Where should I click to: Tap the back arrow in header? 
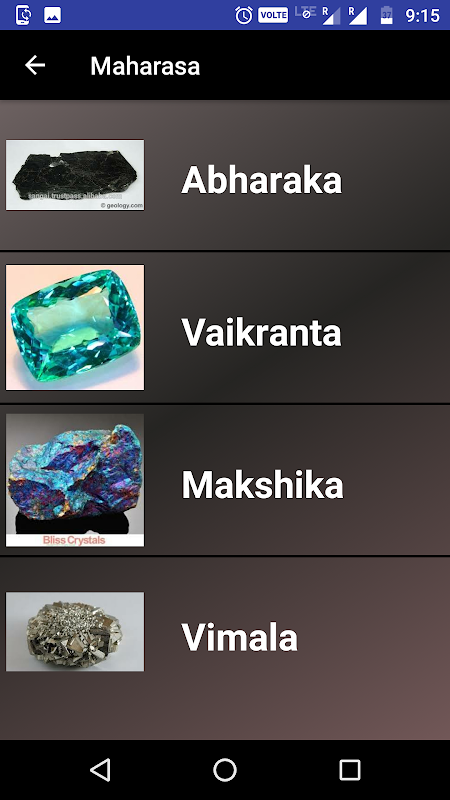tap(35, 65)
